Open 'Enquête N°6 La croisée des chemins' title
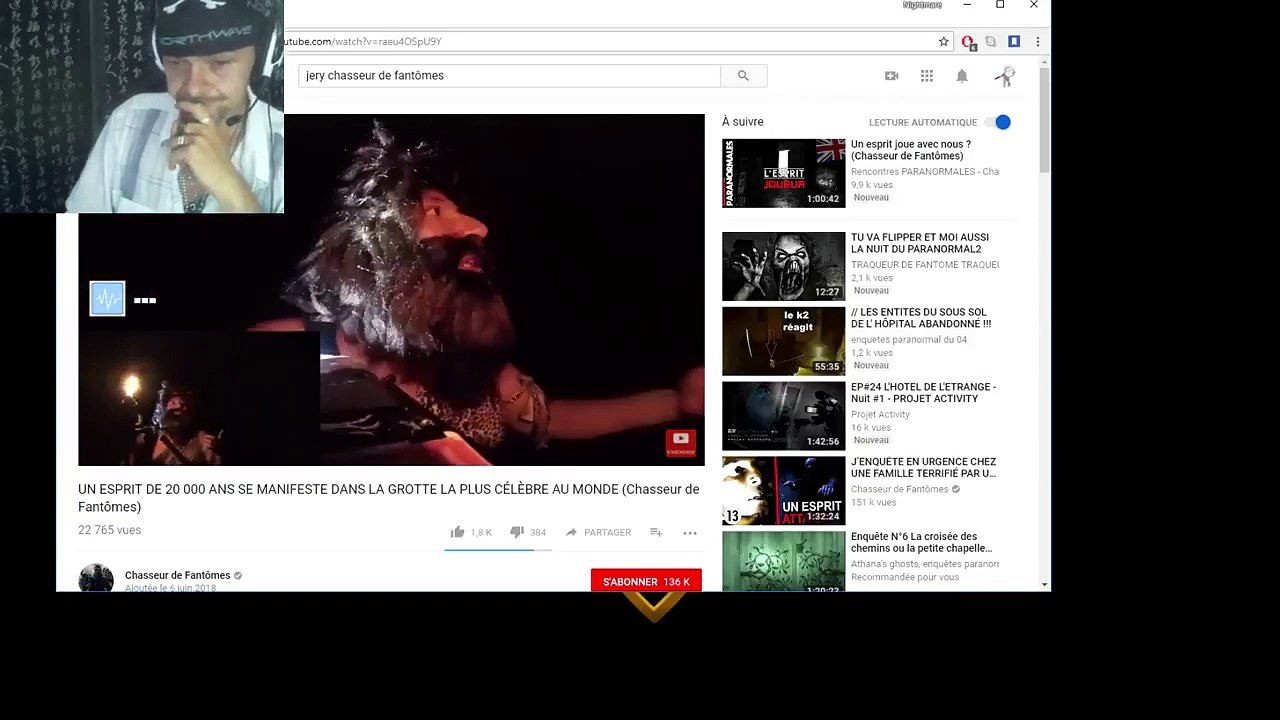The width and height of the screenshot is (1280, 720). [921, 542]
